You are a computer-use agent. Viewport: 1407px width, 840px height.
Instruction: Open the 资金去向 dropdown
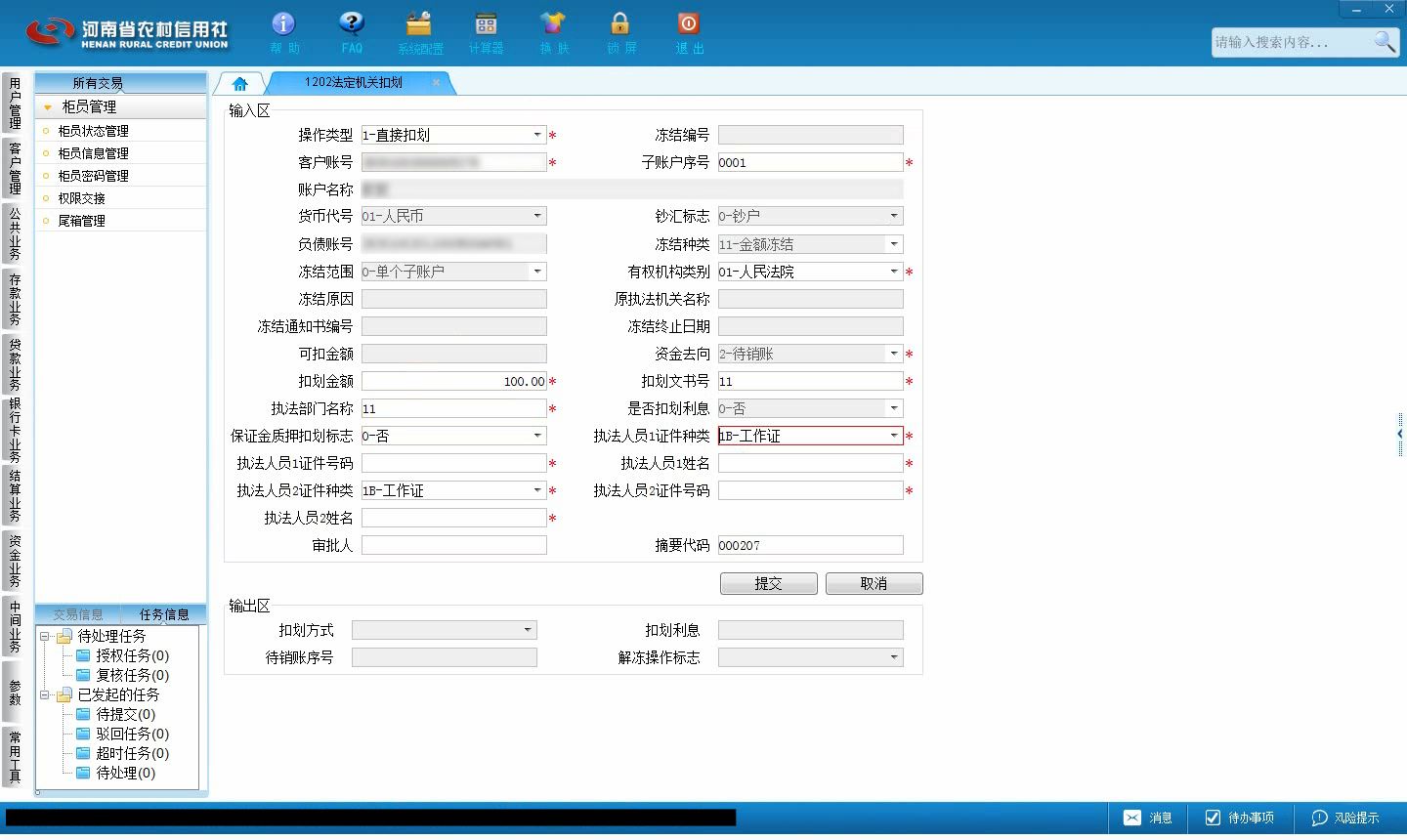[894, 354]
